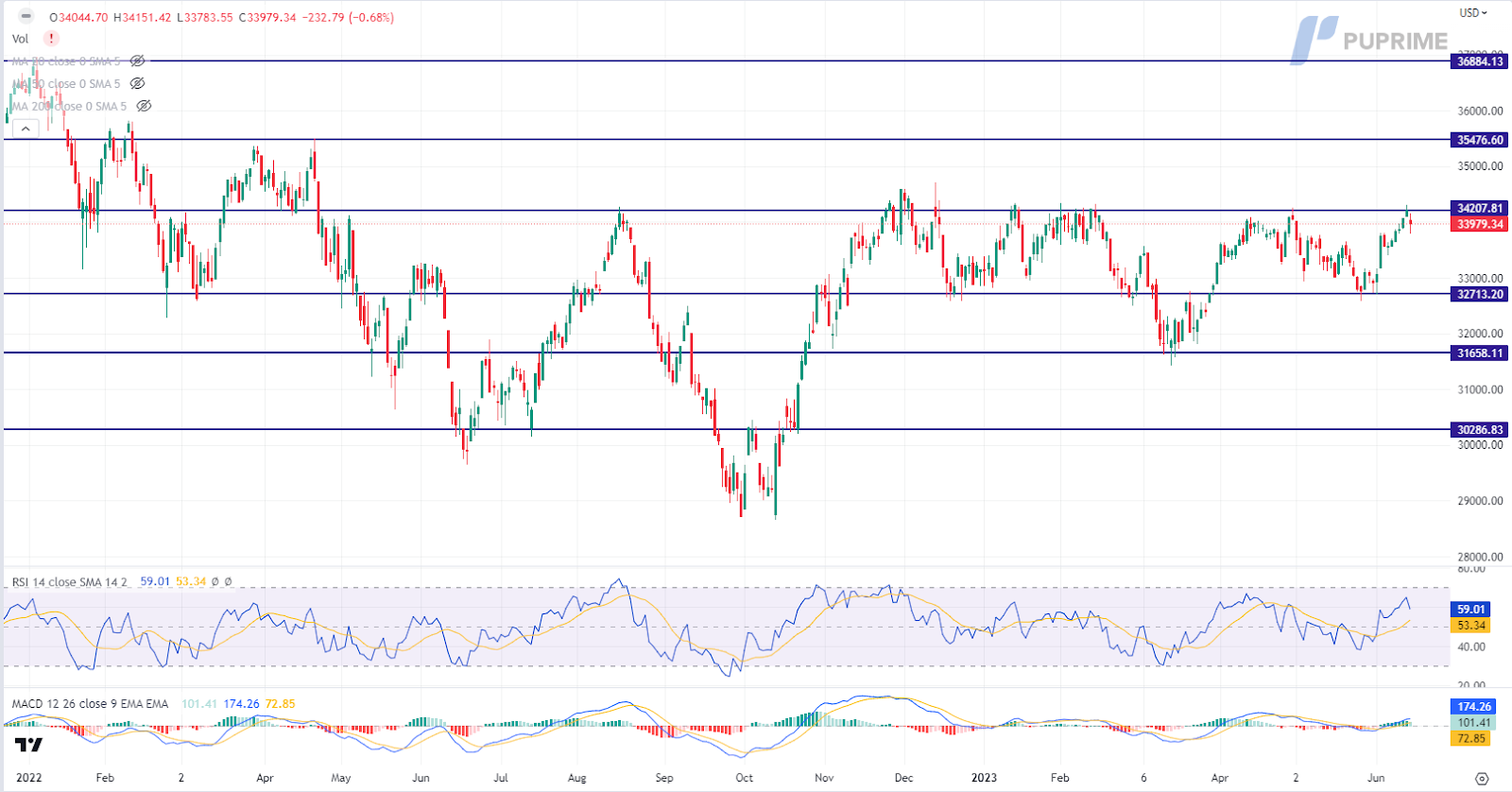Open the TradingView logo link
This screenshot has height=792, width=1512.
tap(29, 745)
